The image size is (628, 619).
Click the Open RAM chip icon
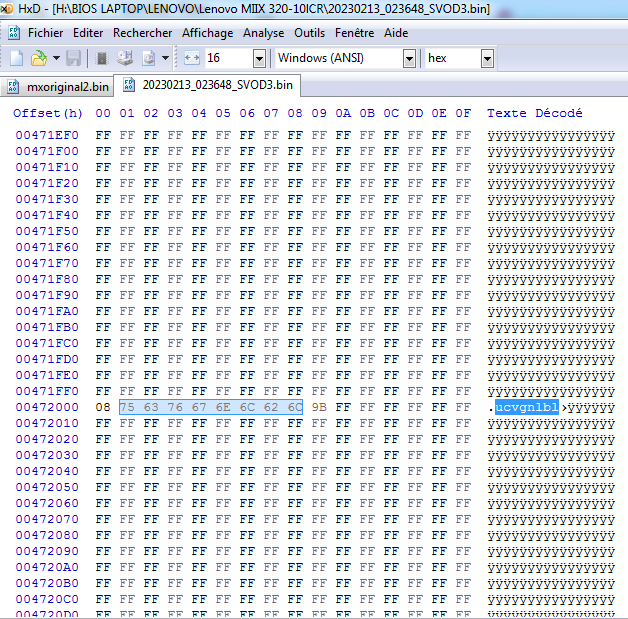click(102, 58)
